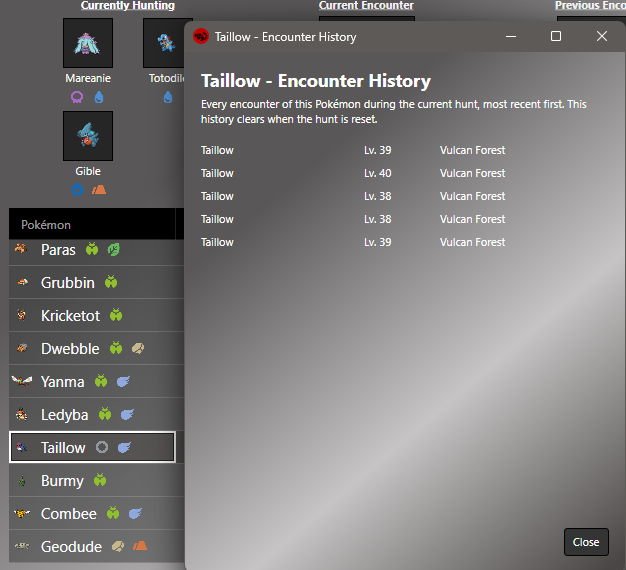Click Yanma bug type icon
The image size is (626, 570).
pyautogui.click(x=101, y=381)
